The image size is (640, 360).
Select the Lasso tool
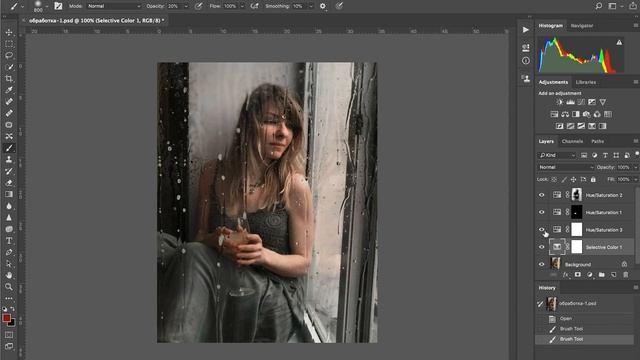pyautogui.click(x=9, y=55)
